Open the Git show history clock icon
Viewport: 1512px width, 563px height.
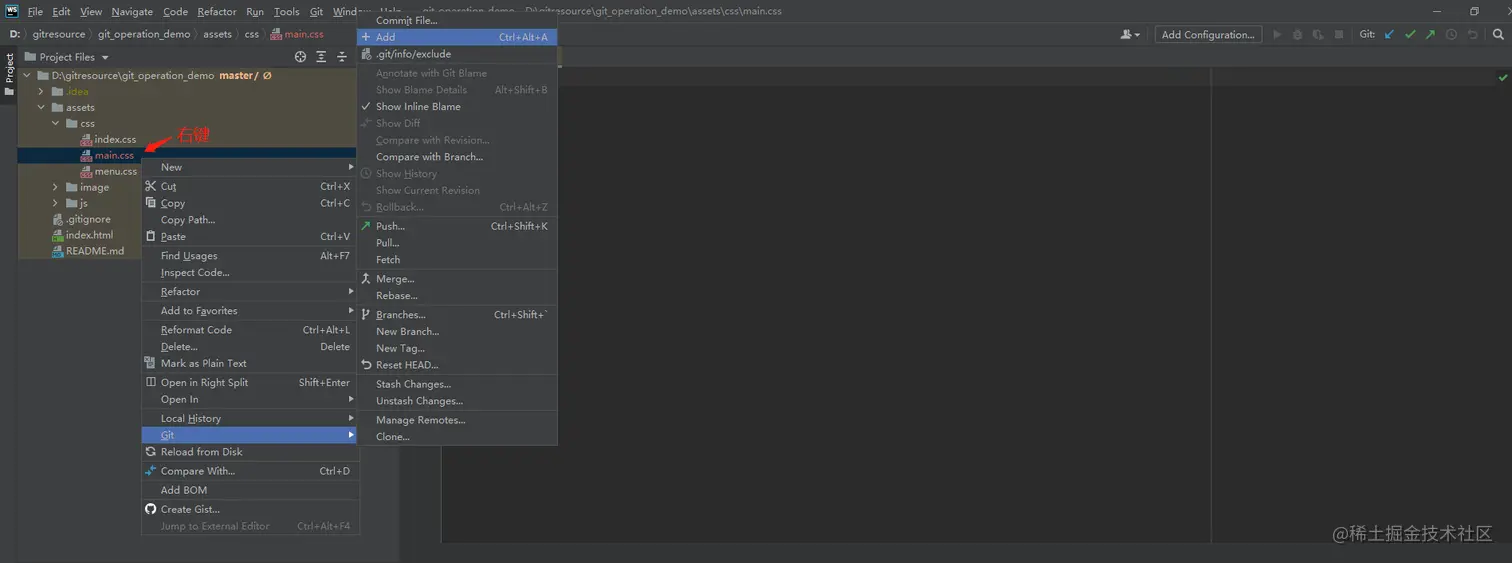1451,34
